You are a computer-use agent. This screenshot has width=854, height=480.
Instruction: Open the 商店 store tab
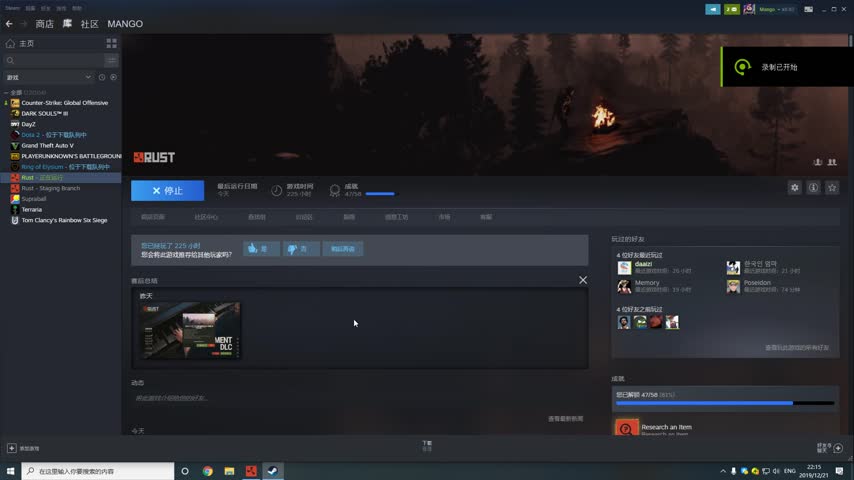click(x=45, y=24)
